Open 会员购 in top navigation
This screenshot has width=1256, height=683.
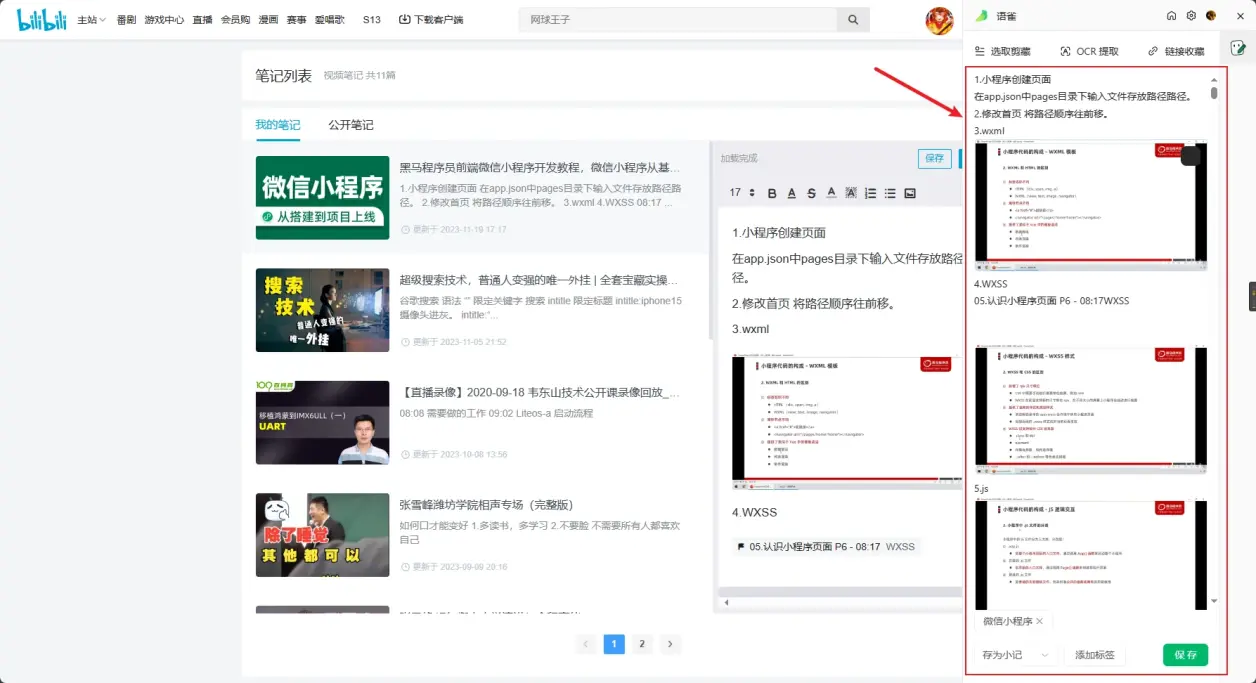click(235, 19)
